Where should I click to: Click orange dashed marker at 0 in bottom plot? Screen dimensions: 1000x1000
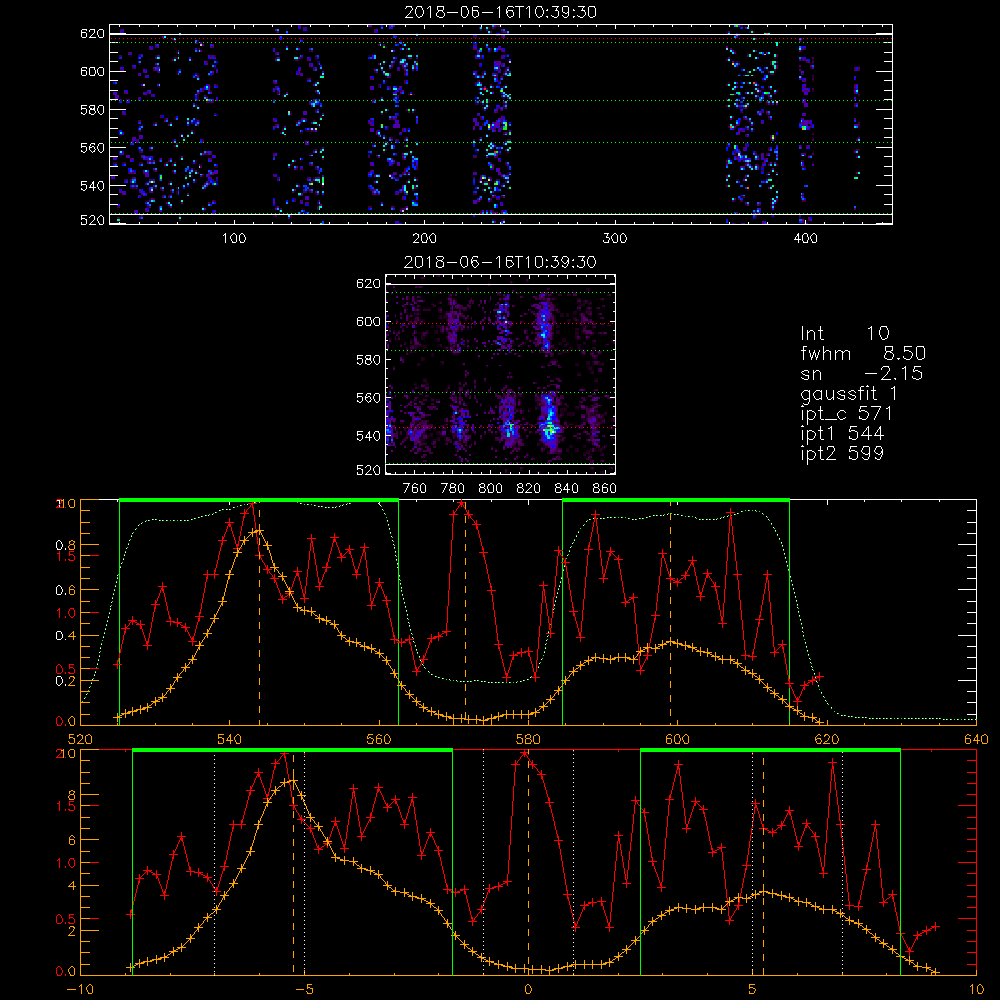click(528, 862)
